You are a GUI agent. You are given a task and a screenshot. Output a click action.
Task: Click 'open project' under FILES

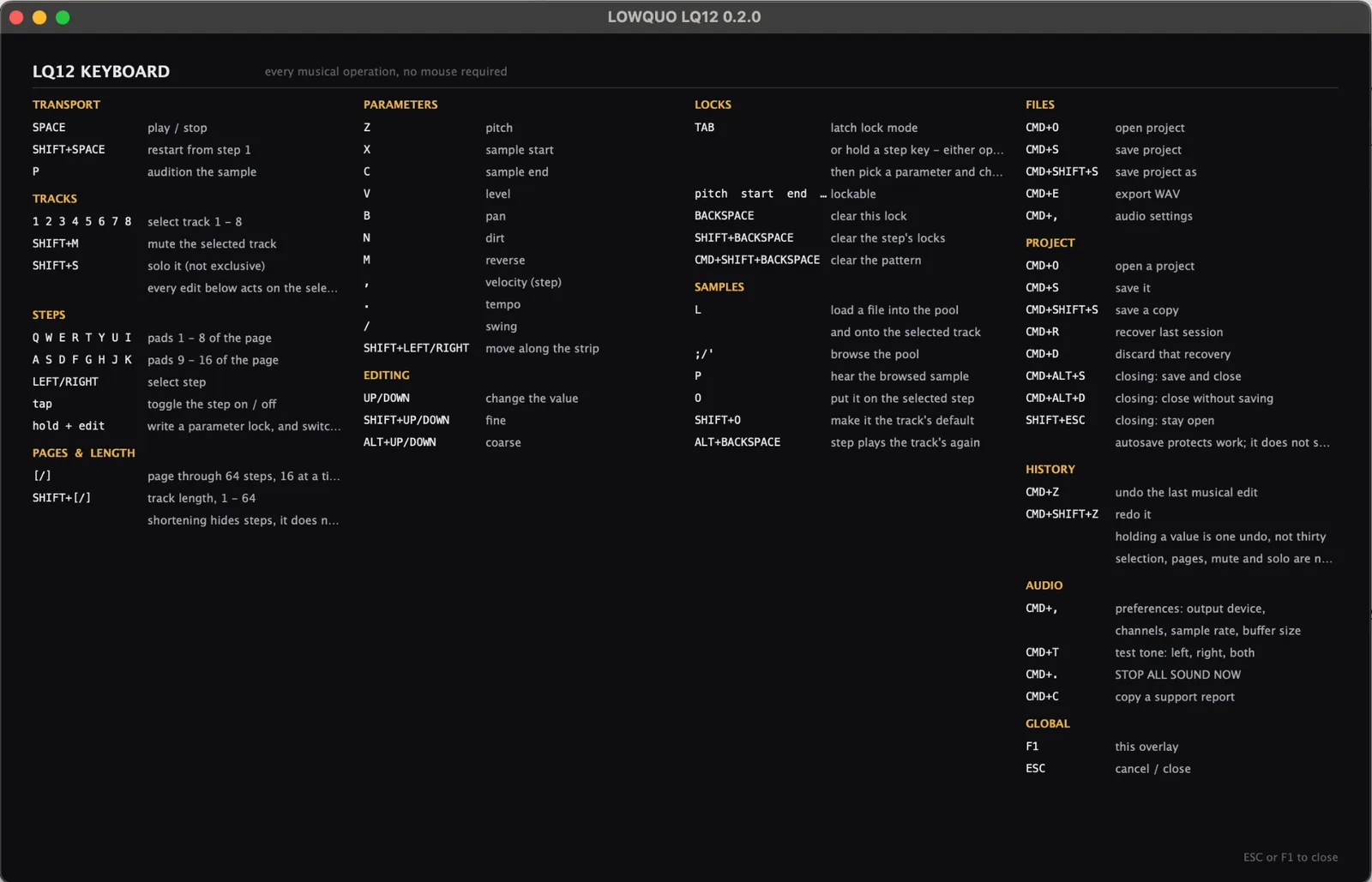click(x=1150, y=128)
